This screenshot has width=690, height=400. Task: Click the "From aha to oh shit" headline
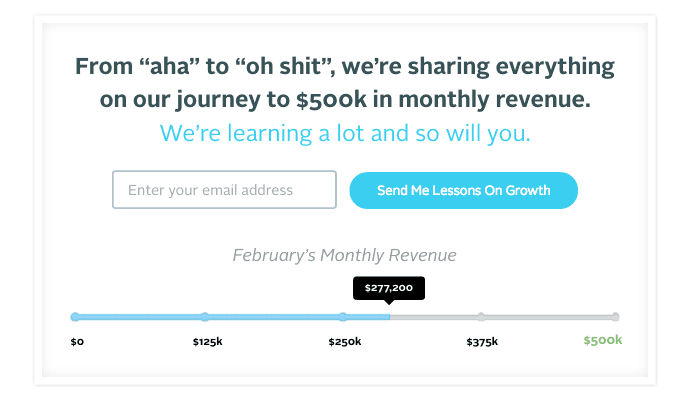pos(344,68)
